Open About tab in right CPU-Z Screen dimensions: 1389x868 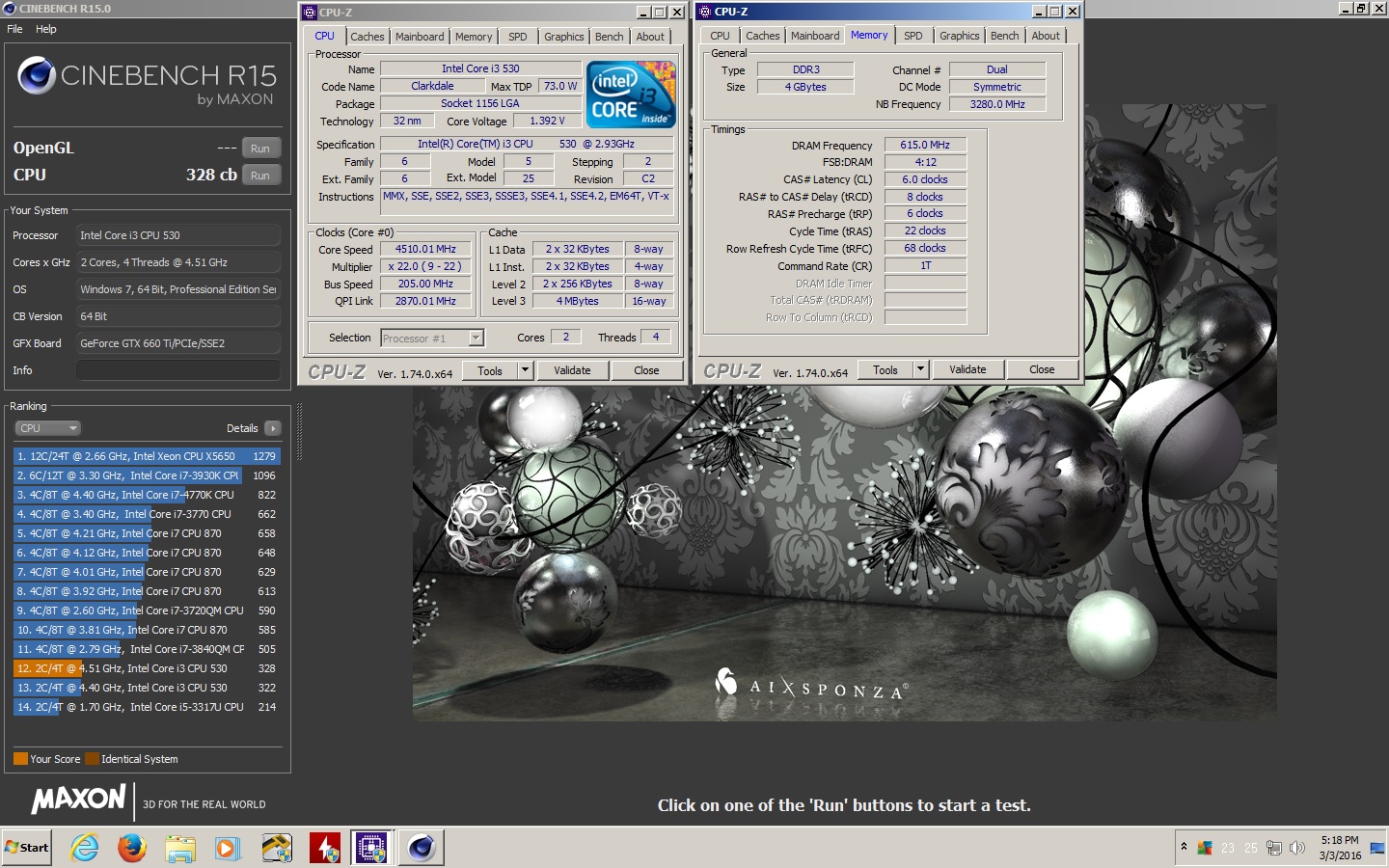(x=1046, y=36)
